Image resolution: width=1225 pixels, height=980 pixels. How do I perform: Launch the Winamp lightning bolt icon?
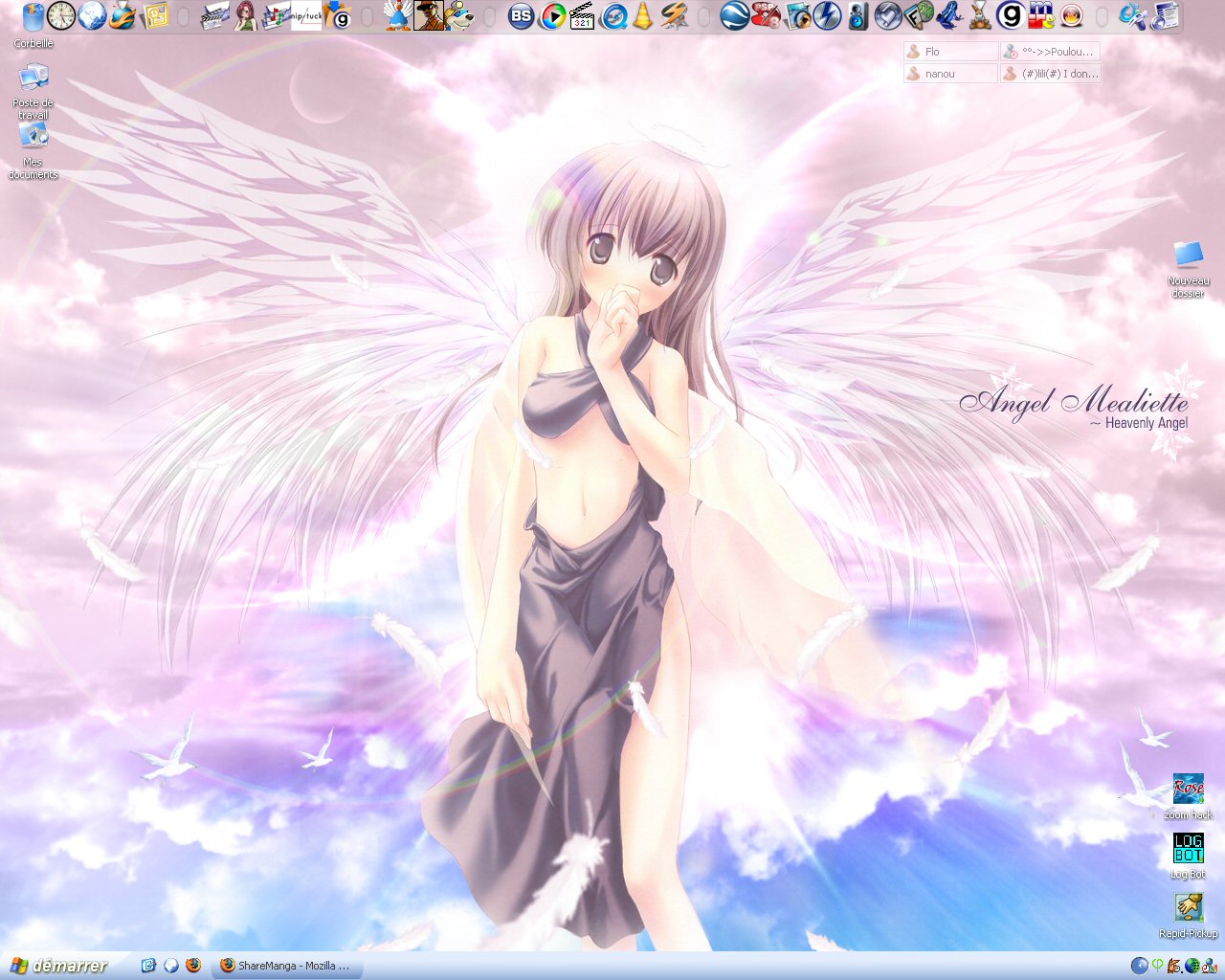[674, 15]
